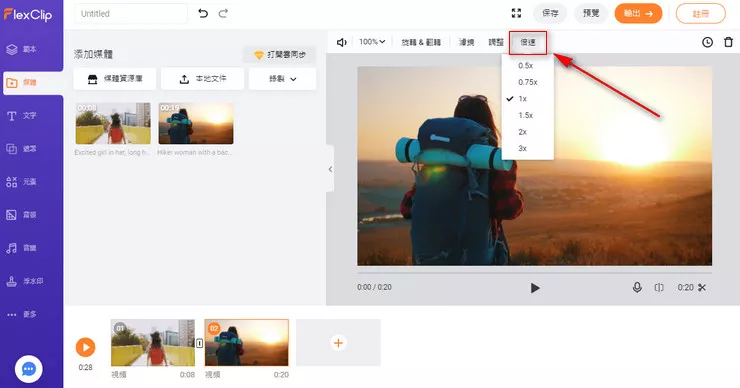Trim the clip with scissors icon
This screenshot has width=740, height=388.
pyautogui.click(x=702, y=287)
